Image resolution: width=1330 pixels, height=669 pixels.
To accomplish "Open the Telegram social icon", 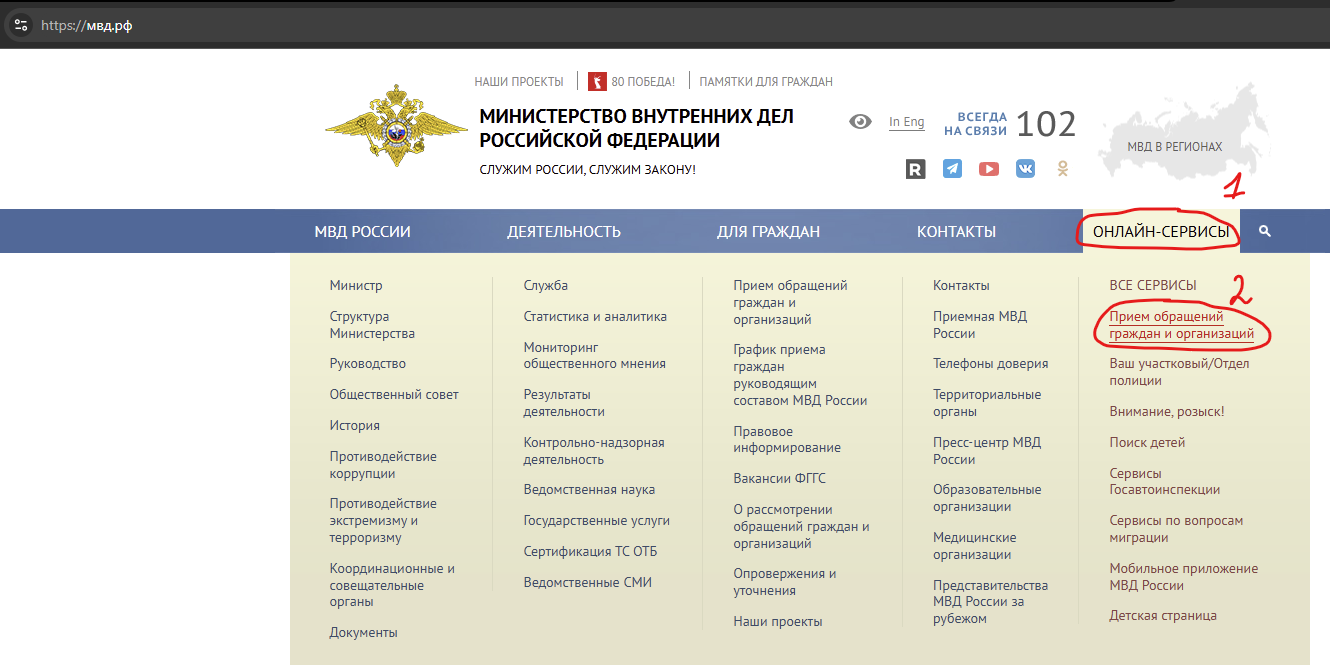I will 952,169.
